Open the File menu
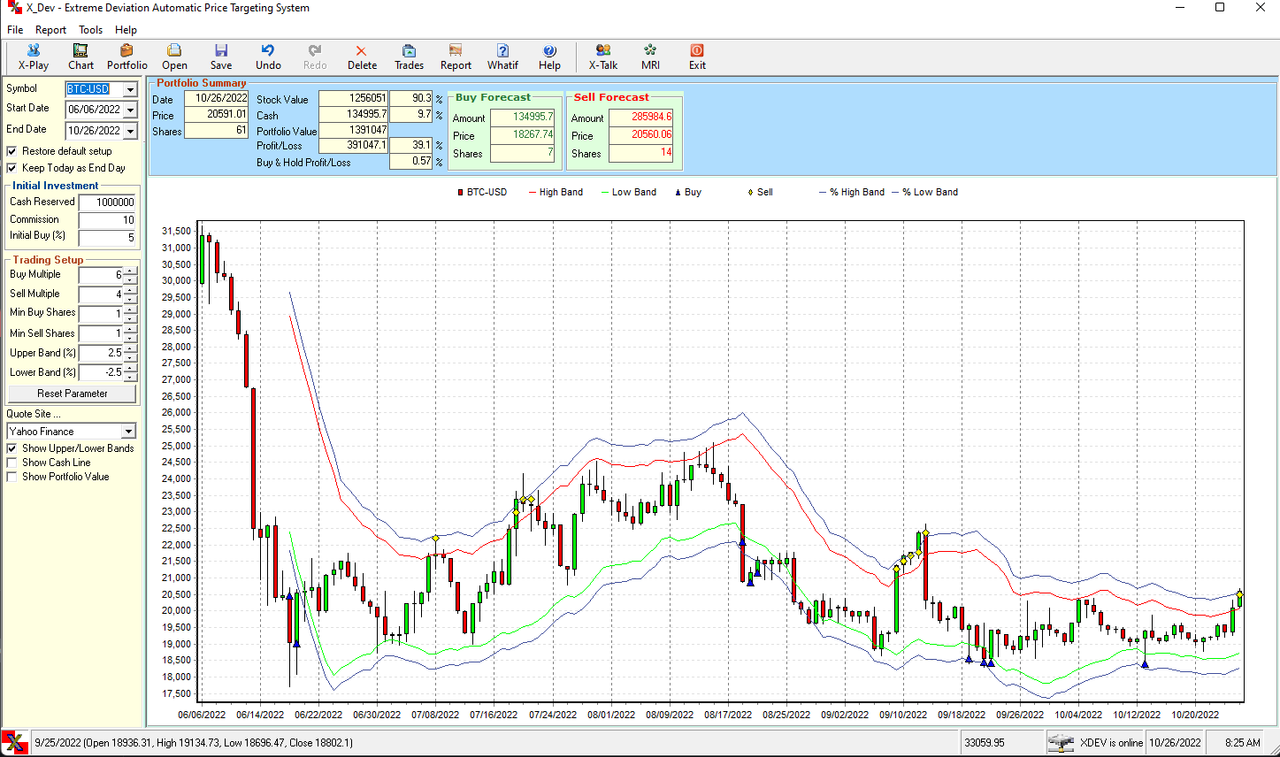 [x=15, y=30]
